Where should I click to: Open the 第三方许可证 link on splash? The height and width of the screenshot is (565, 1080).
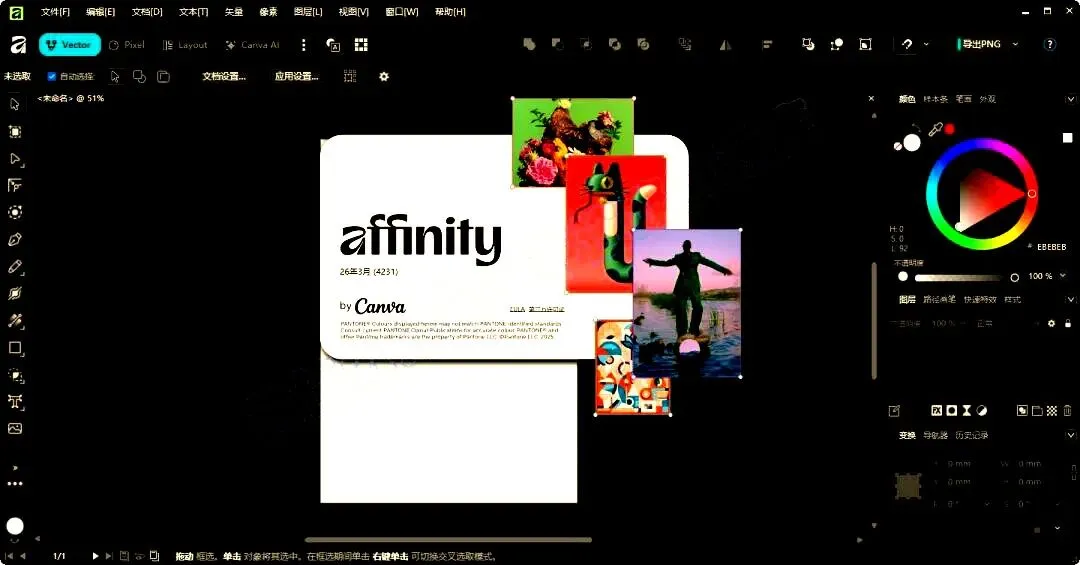point(546,309)
